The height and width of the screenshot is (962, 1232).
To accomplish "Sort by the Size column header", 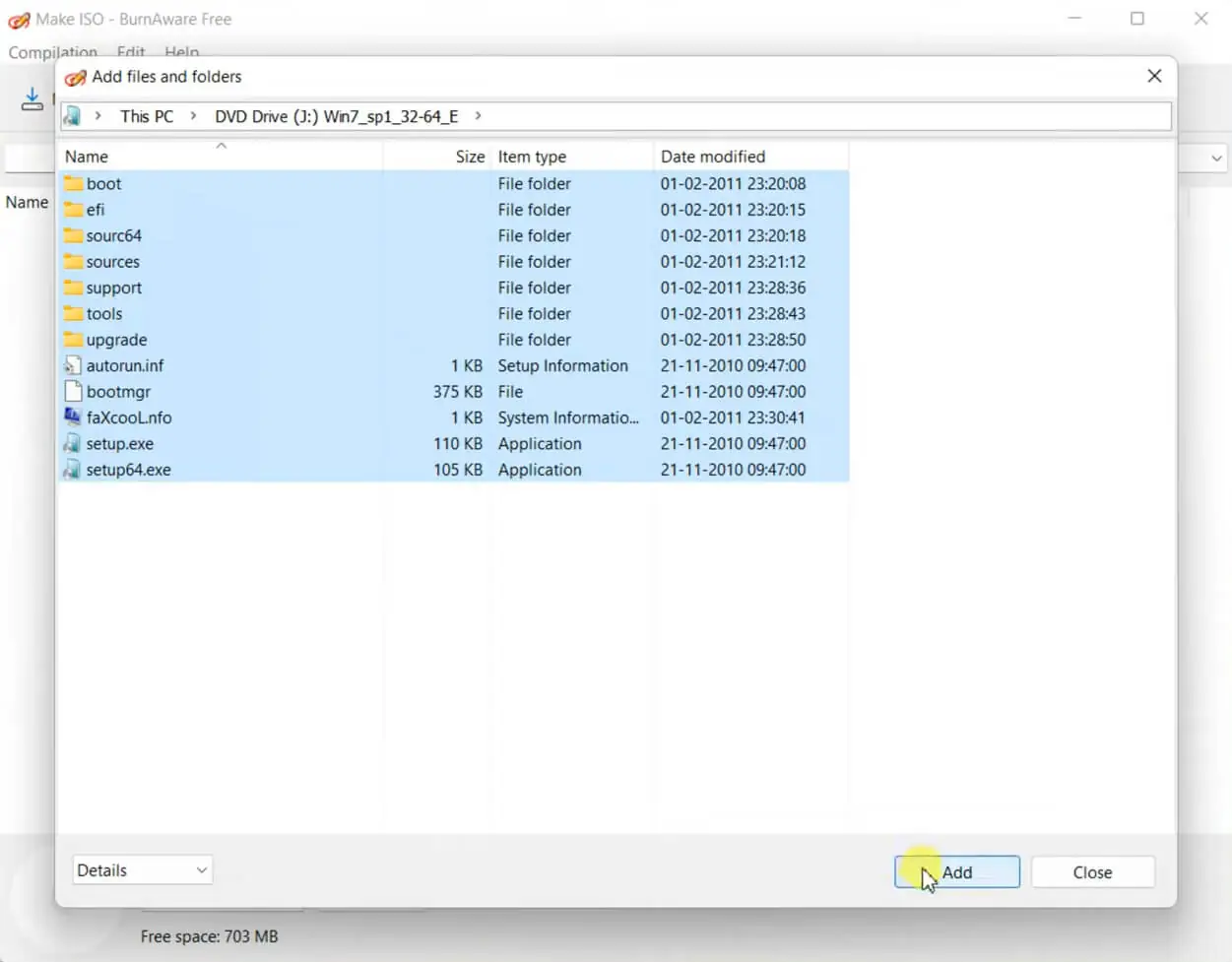I will pos(437,157).
